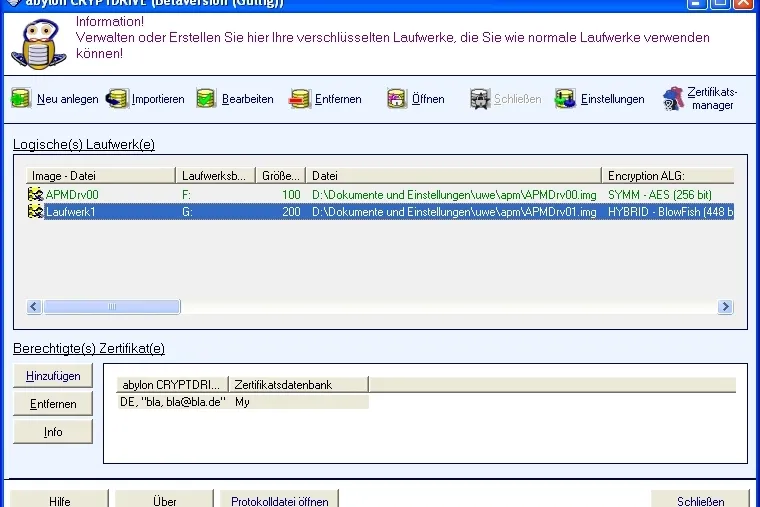Select the certificate DE, "bla, bla@bla.de"
The height and width of the screenshot is (507, 760).
pyautogui.click(x=173, y=402)
